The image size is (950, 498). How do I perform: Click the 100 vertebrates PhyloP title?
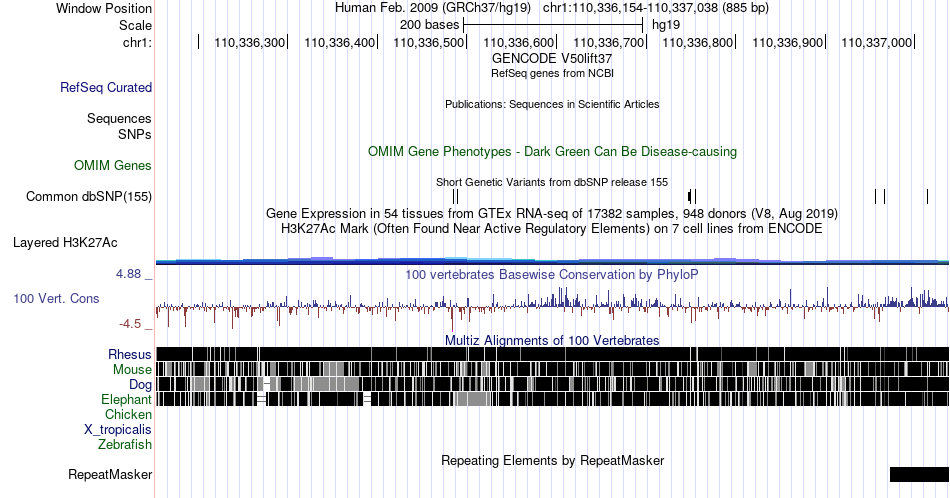552,274
